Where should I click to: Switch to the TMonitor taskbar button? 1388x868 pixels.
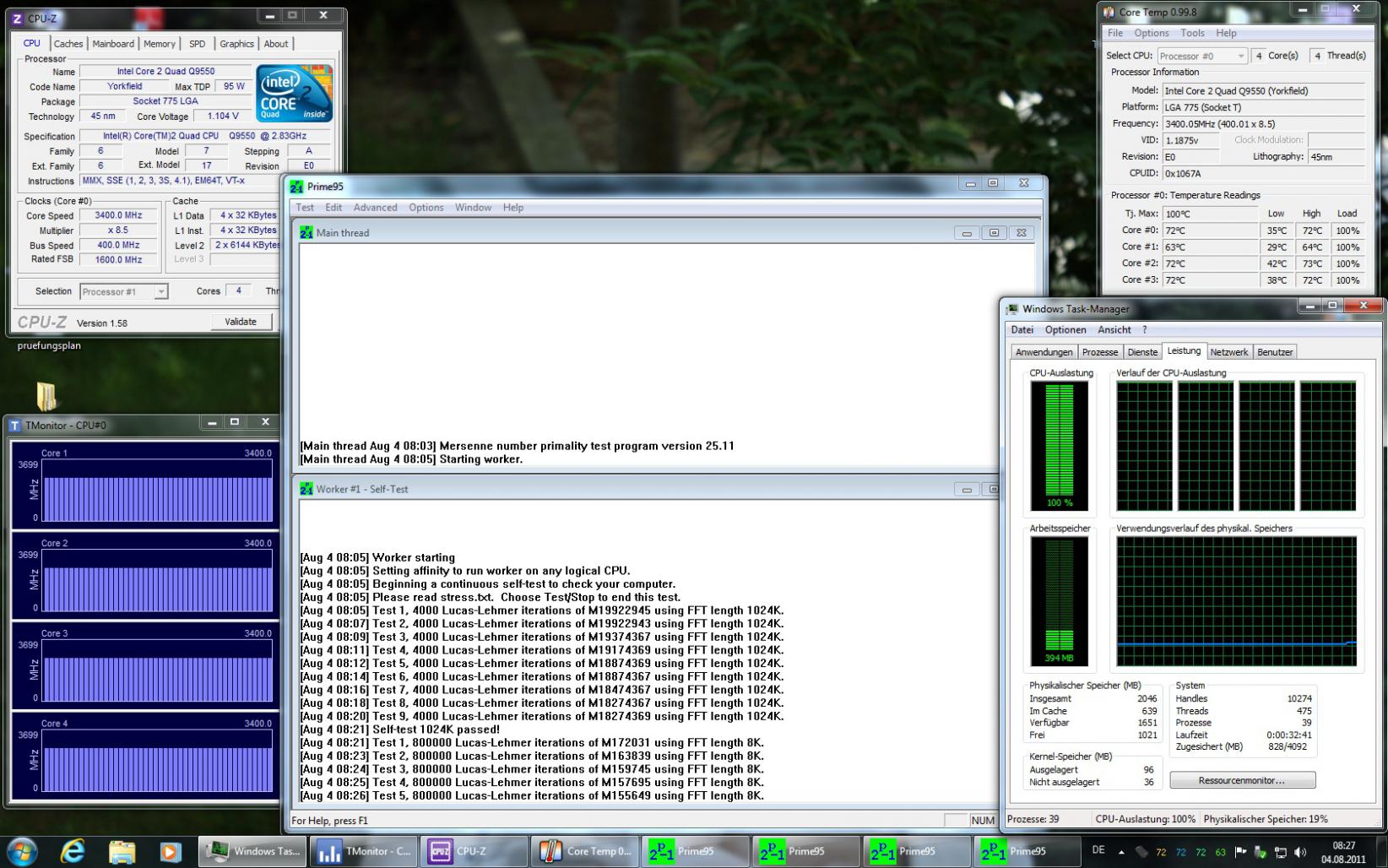pyautogui.click(x=365, y=851)
